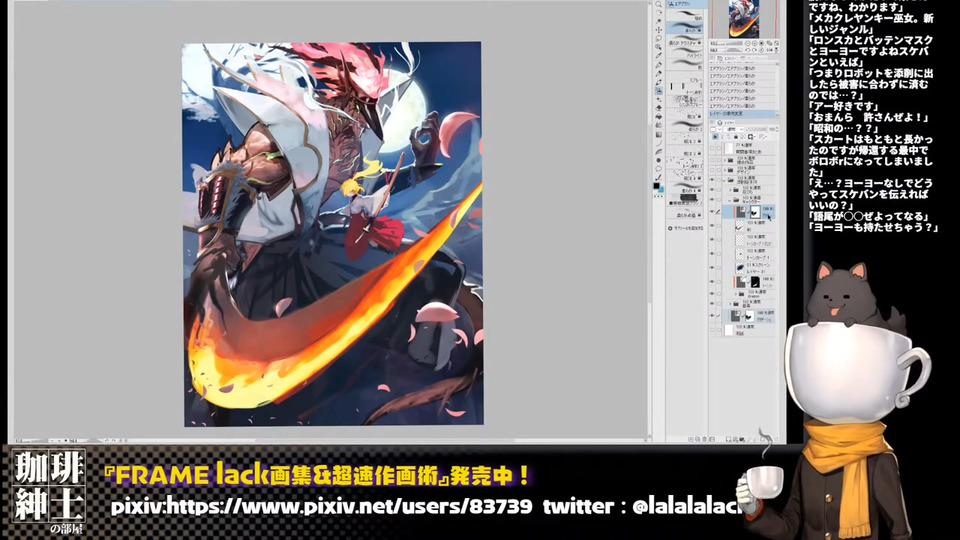
Task: Show the hidden デザイン folder
Action: point(712,170)
